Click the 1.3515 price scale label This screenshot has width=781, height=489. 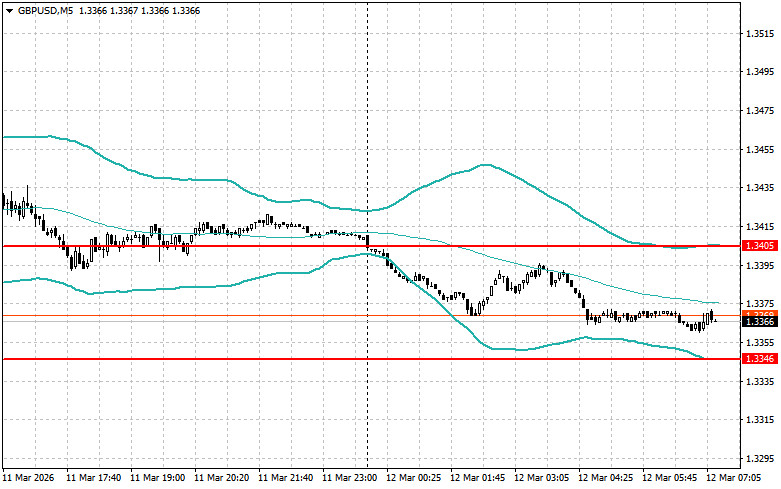tap(760, 33)
